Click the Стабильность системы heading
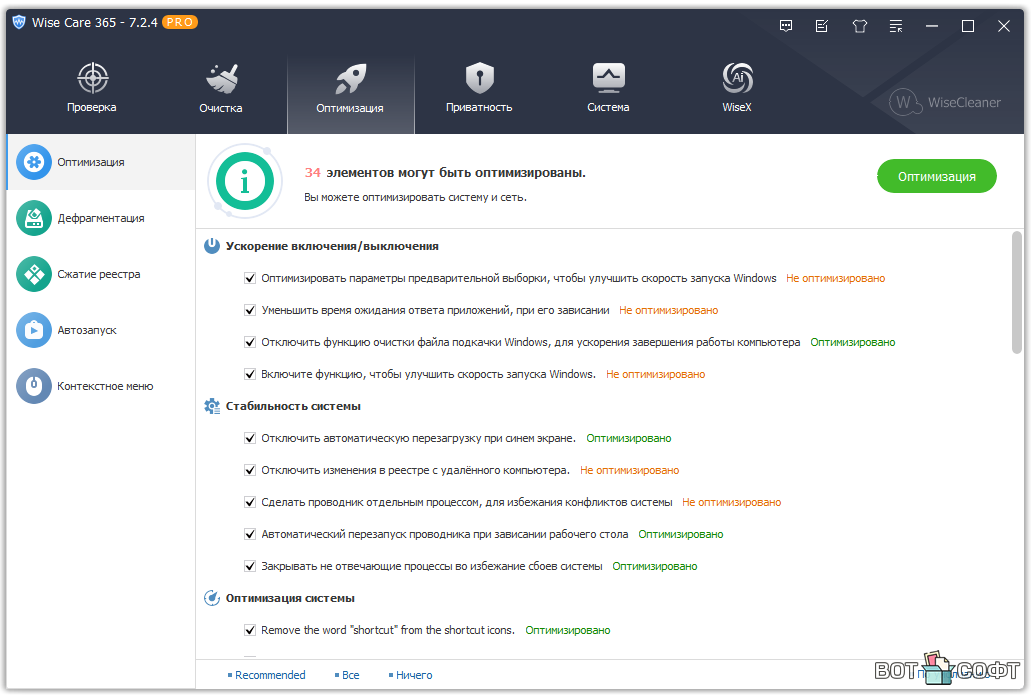 click(x=293, y=406)
